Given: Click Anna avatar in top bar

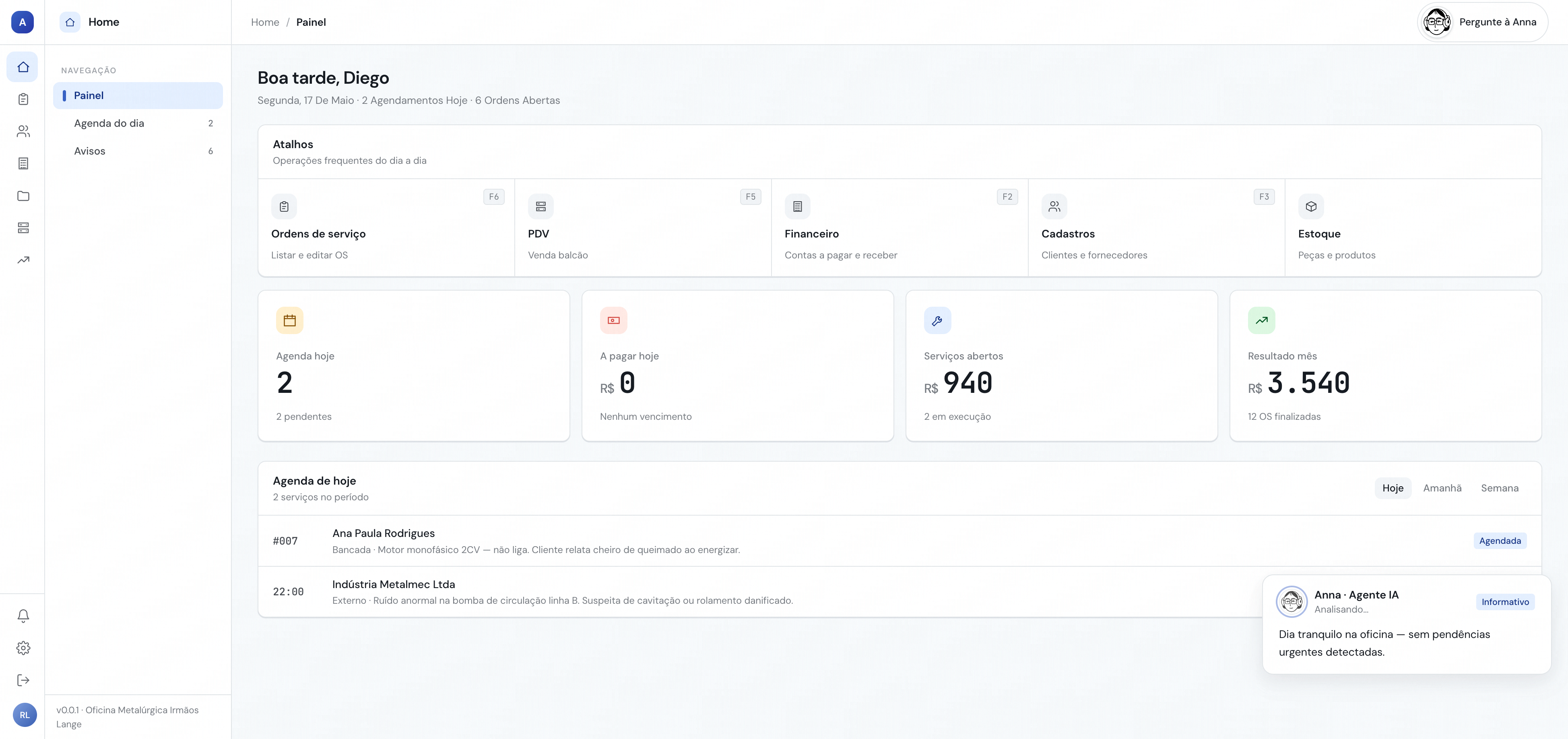Looking at the screenshot, I should pos(1437,23).
